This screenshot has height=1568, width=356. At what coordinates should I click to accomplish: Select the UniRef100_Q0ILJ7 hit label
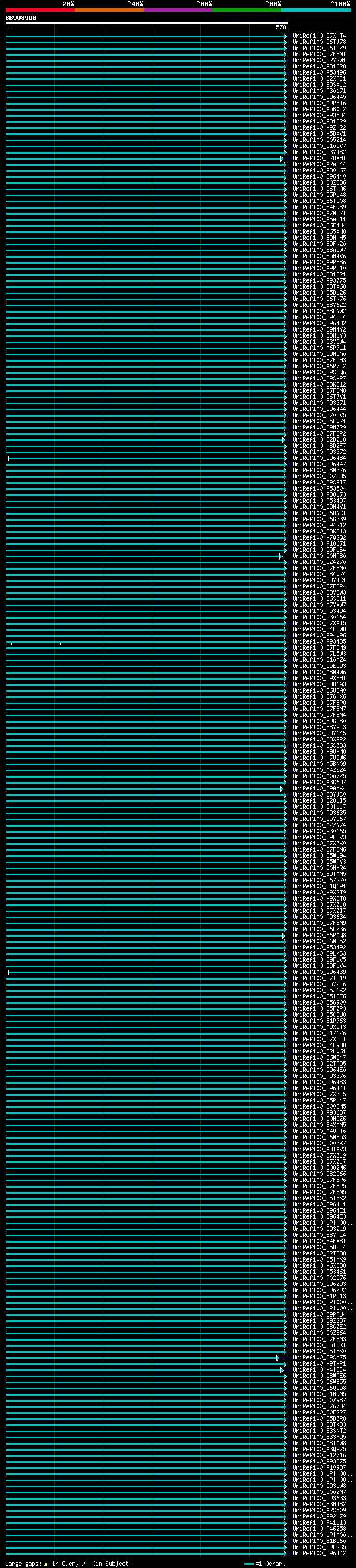319,807
